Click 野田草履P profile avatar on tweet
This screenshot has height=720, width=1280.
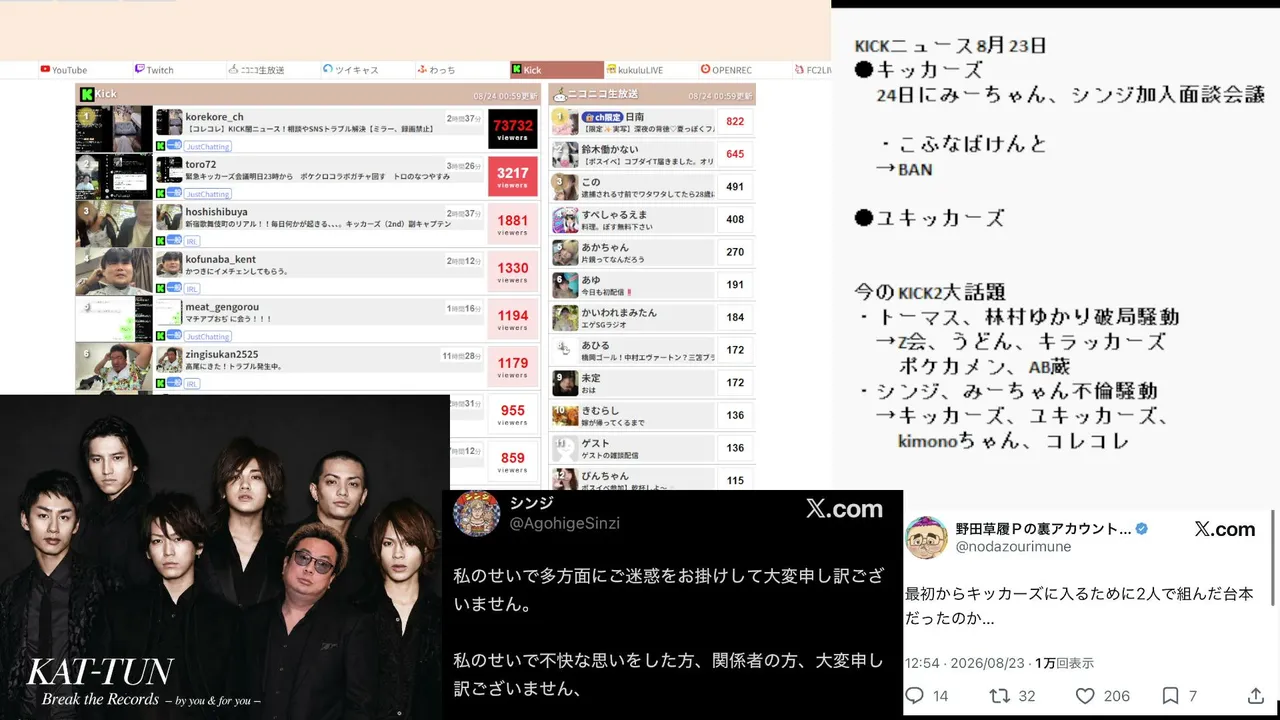click(x=927, y=538)
